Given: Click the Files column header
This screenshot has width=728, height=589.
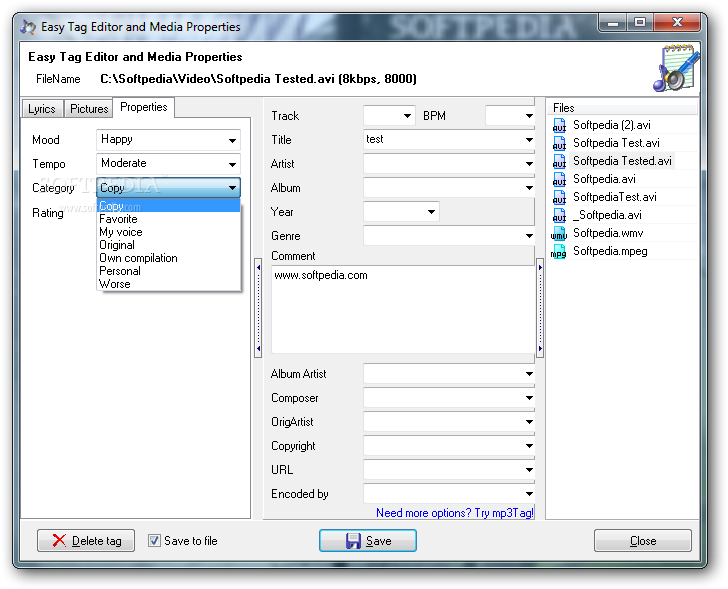Looking at the screenshot, I should (x=622, y=108).
